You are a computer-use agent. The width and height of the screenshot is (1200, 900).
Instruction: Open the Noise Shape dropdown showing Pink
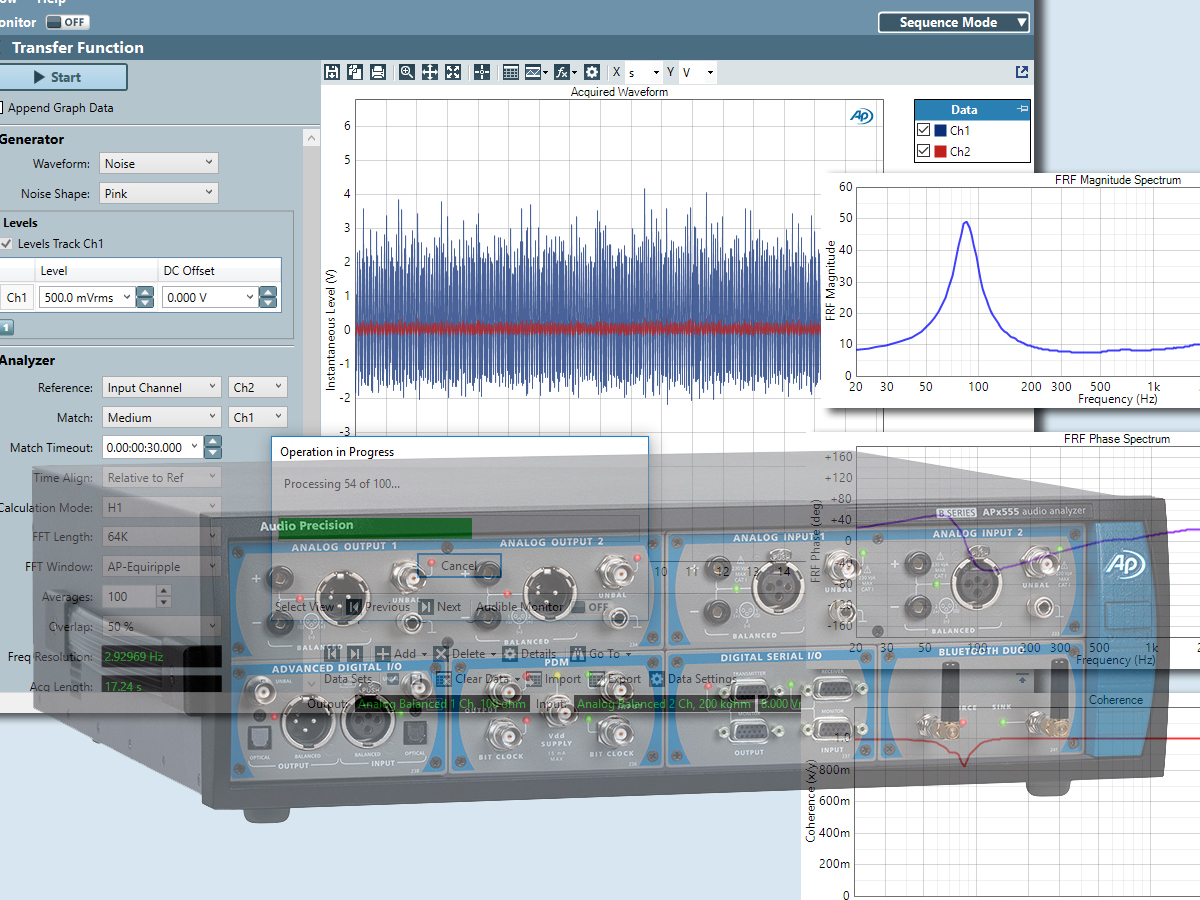[158, 192]
